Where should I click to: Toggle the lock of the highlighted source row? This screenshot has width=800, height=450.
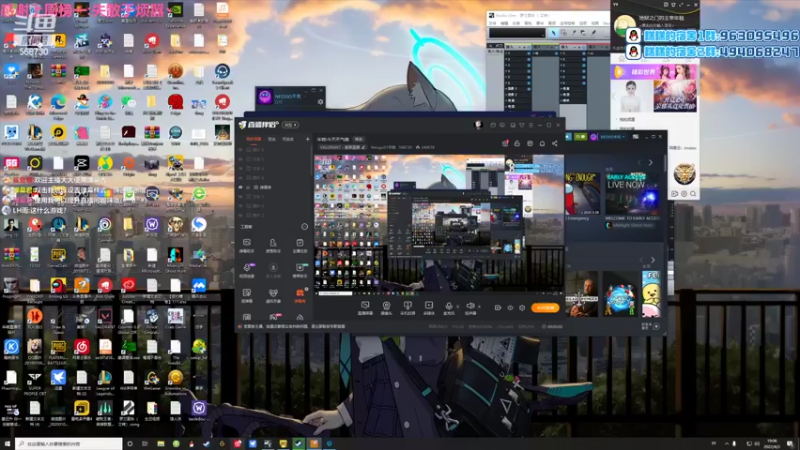248,187
